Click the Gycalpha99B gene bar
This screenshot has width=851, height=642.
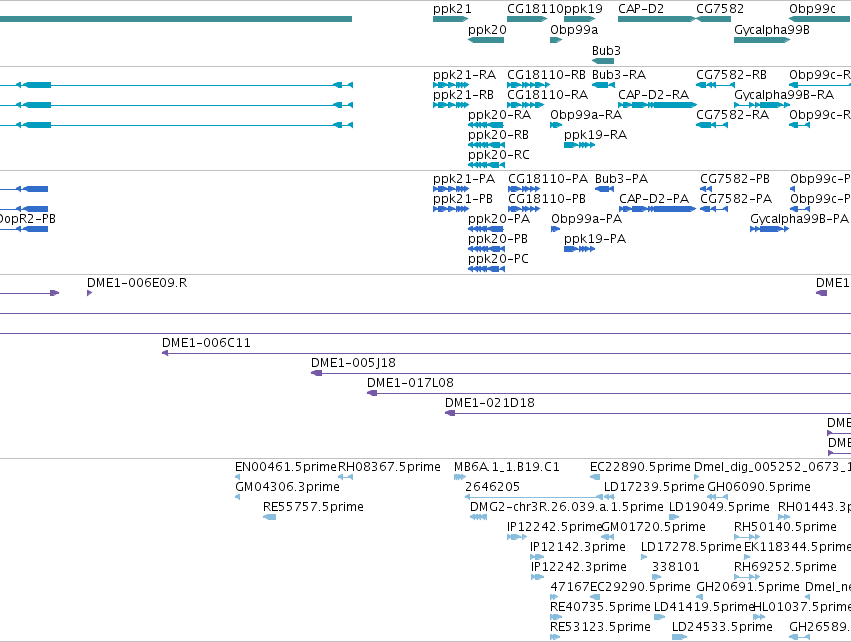(x=762, y=40)
